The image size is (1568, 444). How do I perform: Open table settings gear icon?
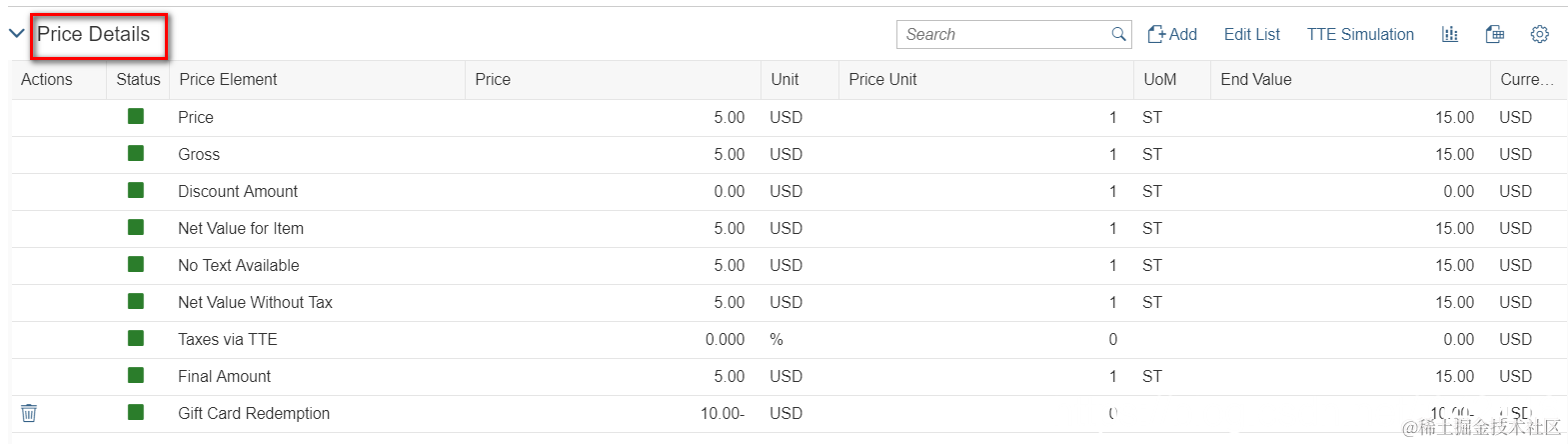coord(1539,34)
